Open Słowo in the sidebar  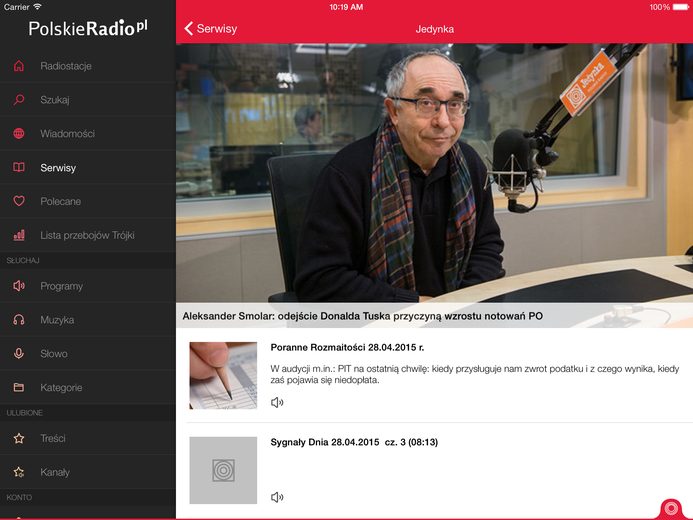point(88,353)
